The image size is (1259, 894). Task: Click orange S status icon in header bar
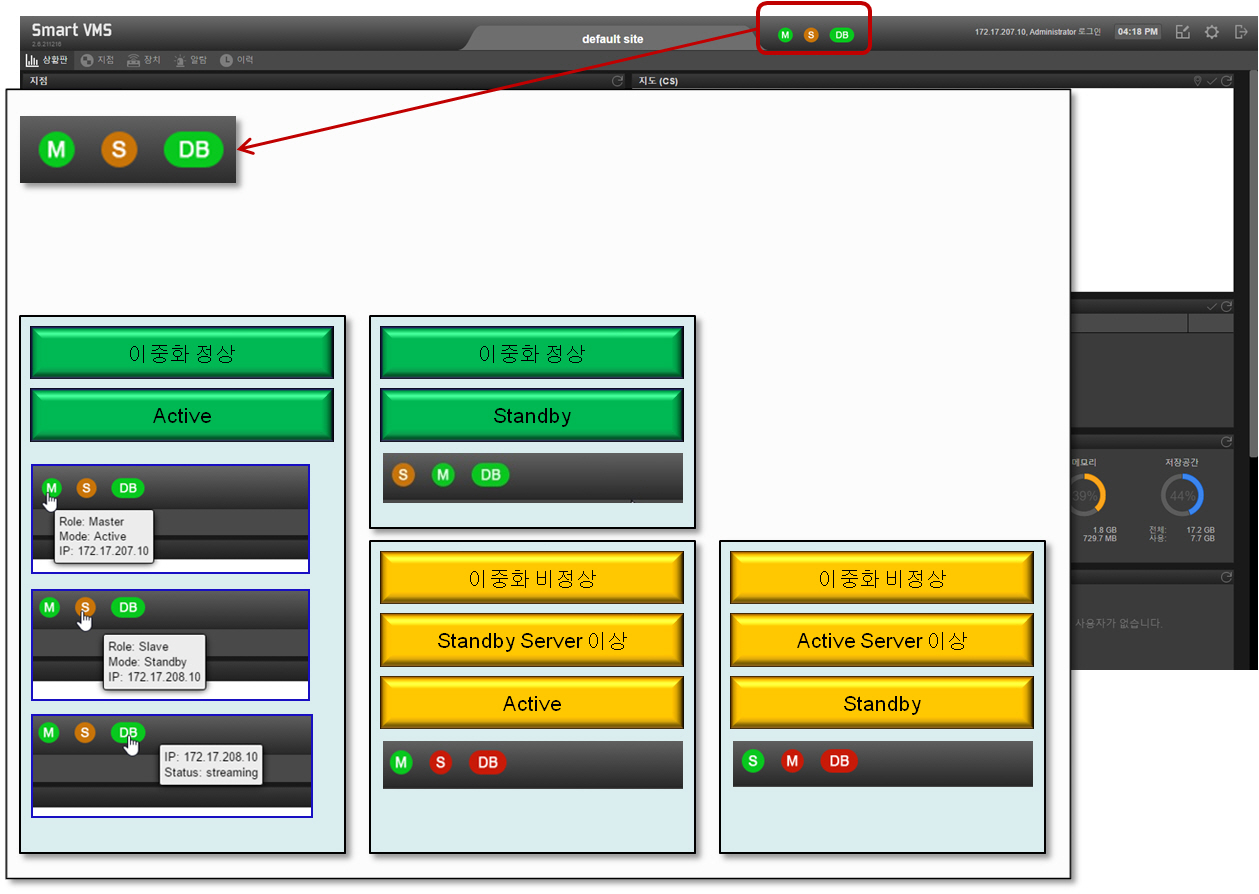811,35
